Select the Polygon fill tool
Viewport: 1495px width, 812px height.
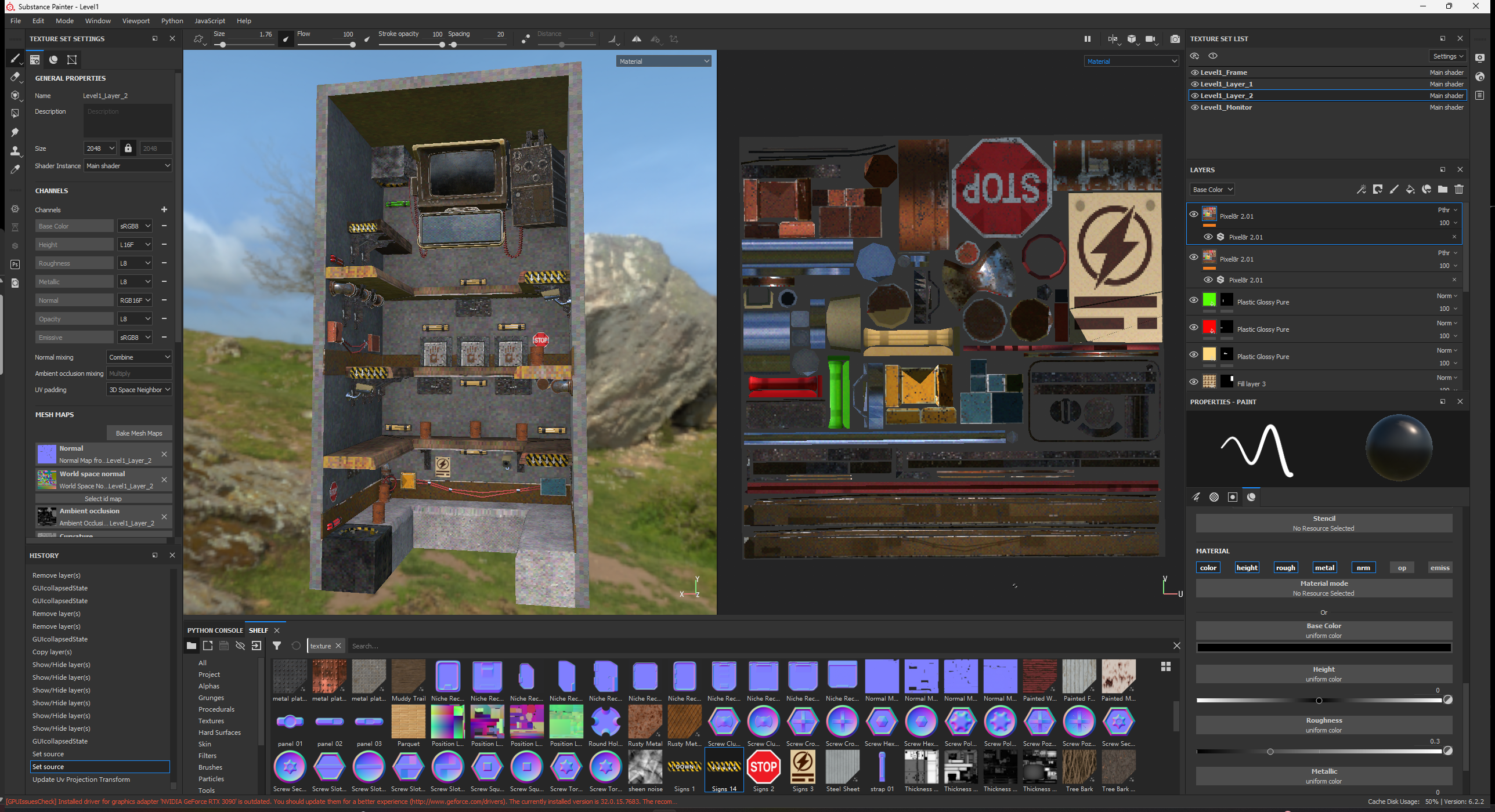click(15, 114)
